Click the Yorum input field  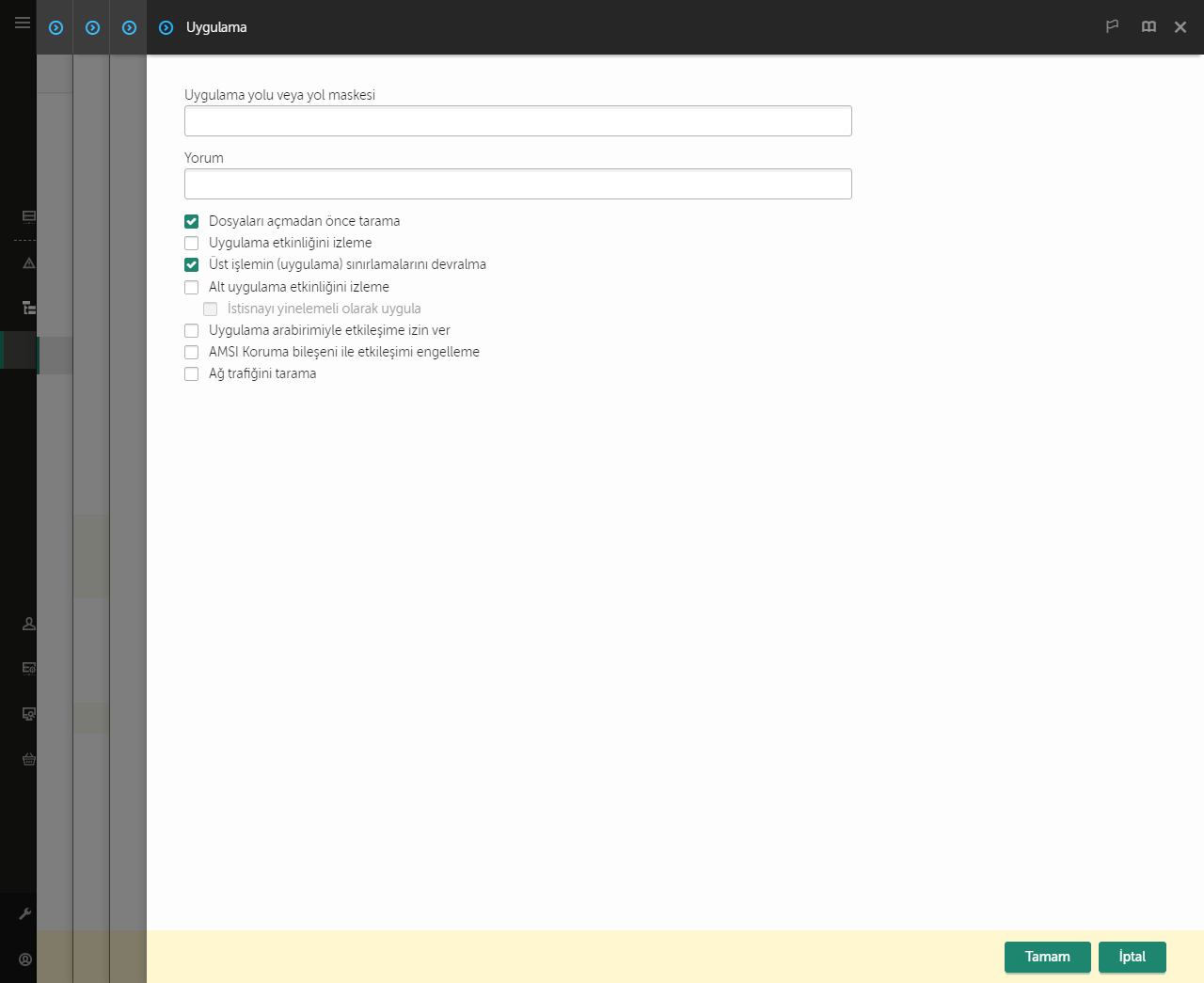click(x=518, y=183)
